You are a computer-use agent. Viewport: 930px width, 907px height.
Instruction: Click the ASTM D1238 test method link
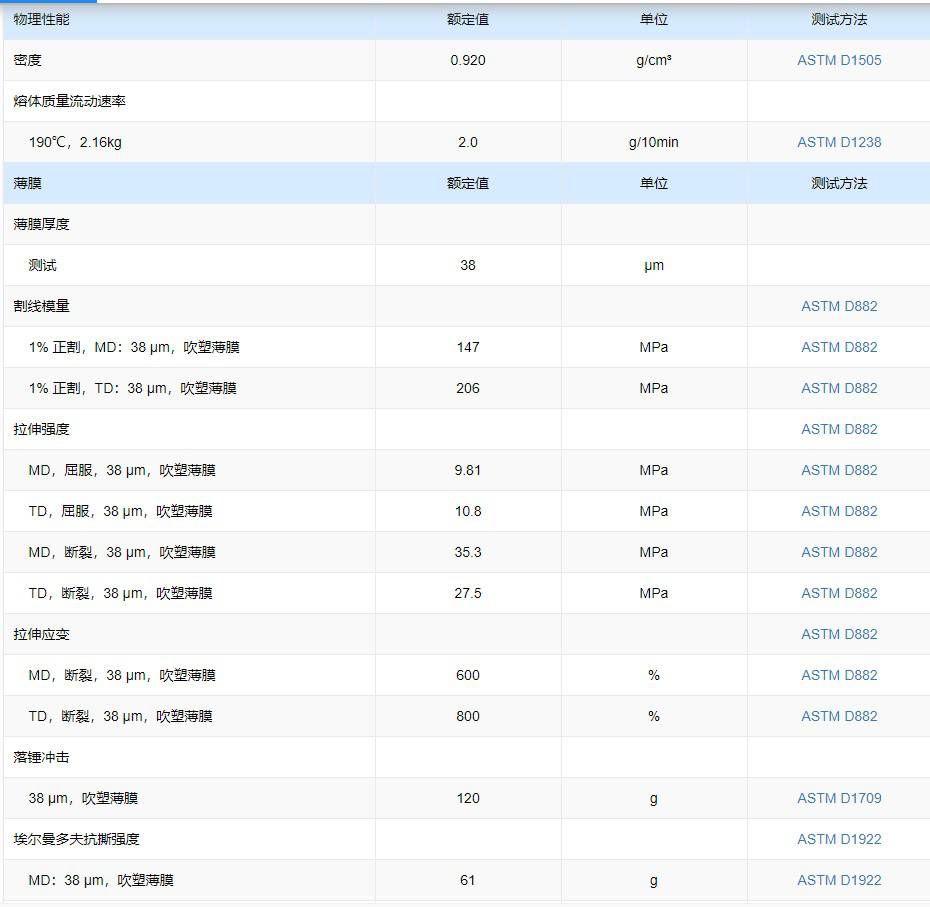tap(839, 142)
